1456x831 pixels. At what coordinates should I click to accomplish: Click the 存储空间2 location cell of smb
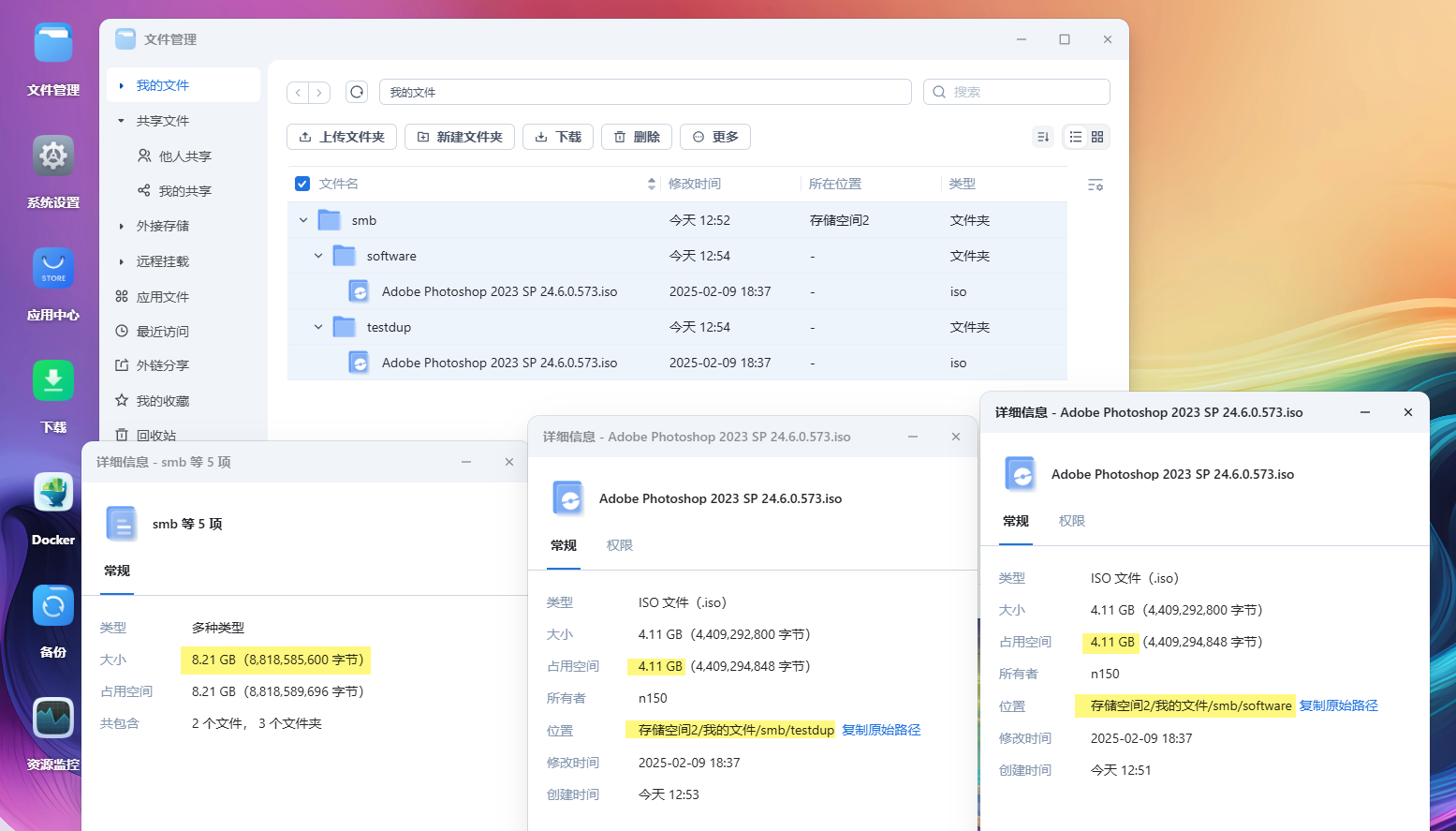[840, 220]
